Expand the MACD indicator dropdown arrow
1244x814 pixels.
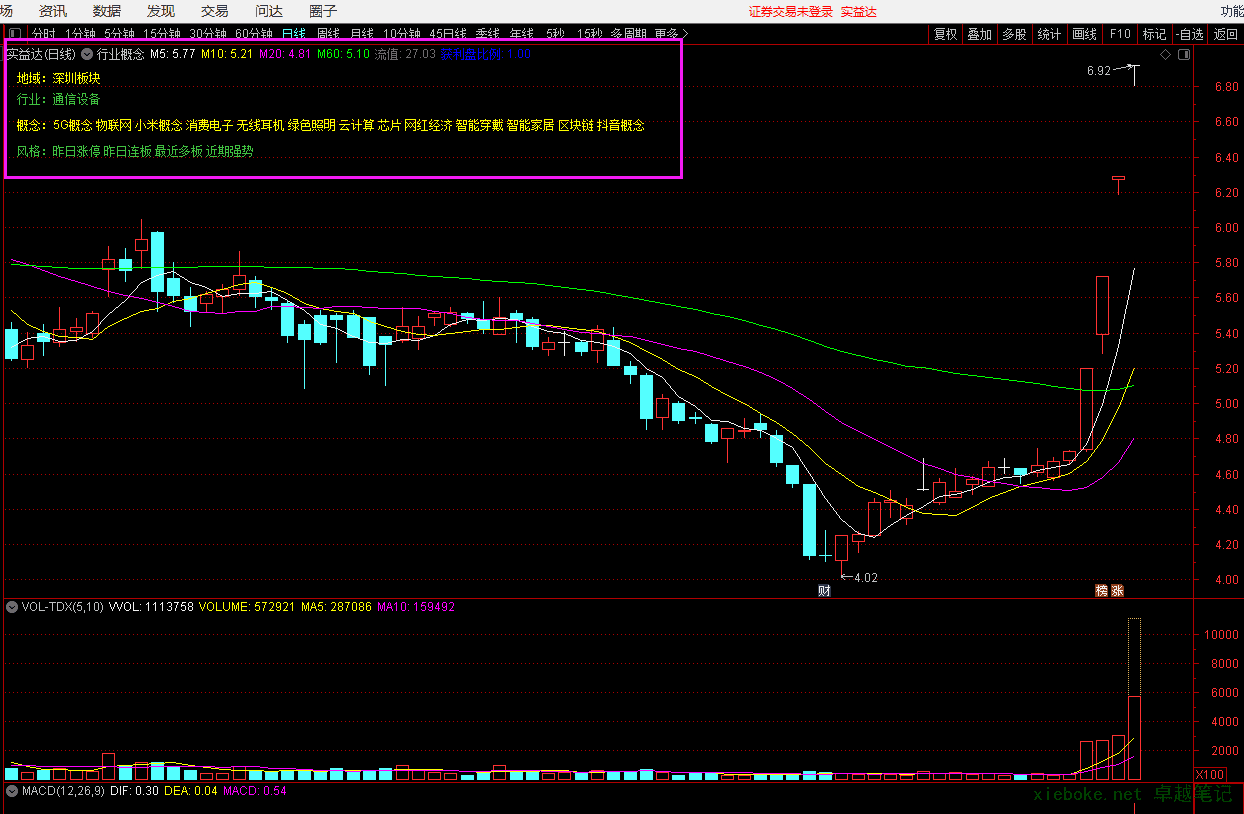[11, 791]
